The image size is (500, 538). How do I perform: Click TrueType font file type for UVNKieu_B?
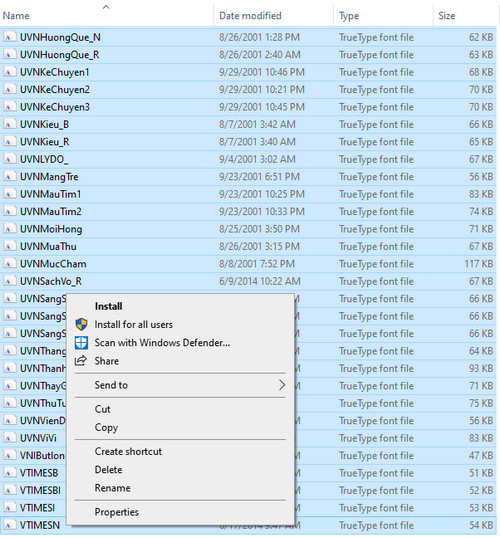tap(376, 124)
